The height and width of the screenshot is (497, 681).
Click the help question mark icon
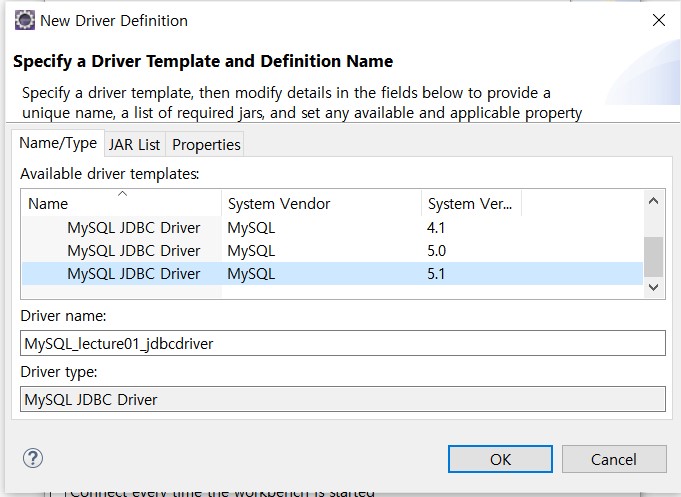(x=33, y=458)
